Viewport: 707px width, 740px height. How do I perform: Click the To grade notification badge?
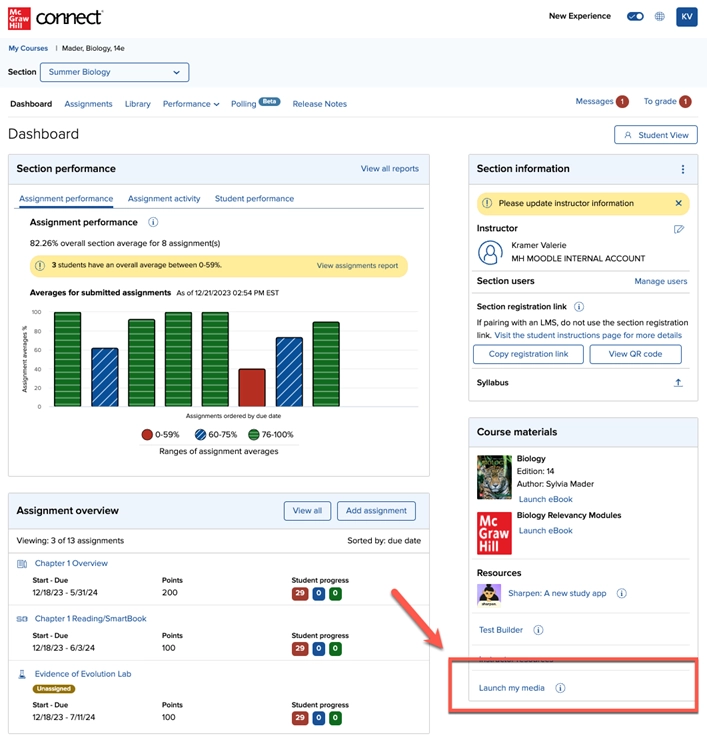(685, 101)
